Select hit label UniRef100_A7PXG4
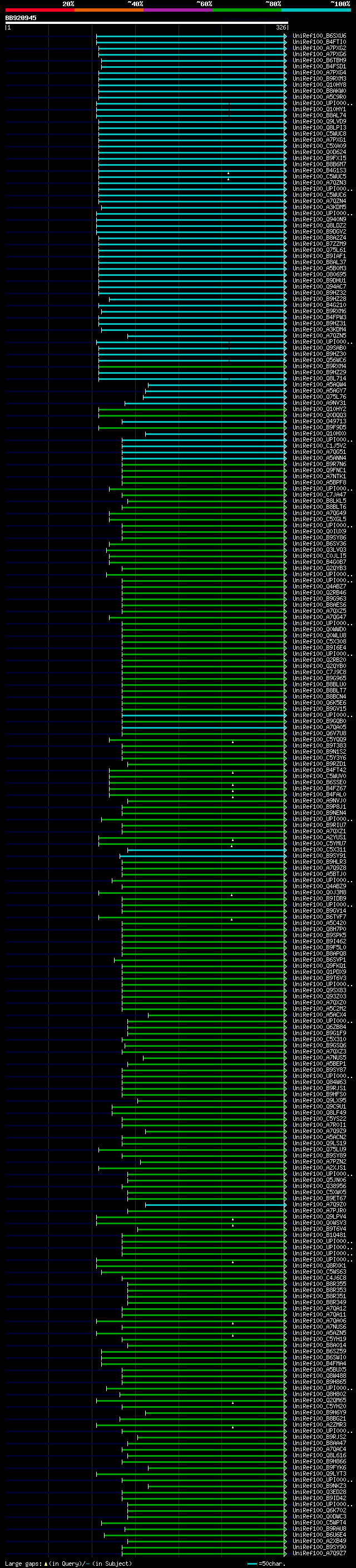This screenshot has width=356, height=1568. point(319,72)
